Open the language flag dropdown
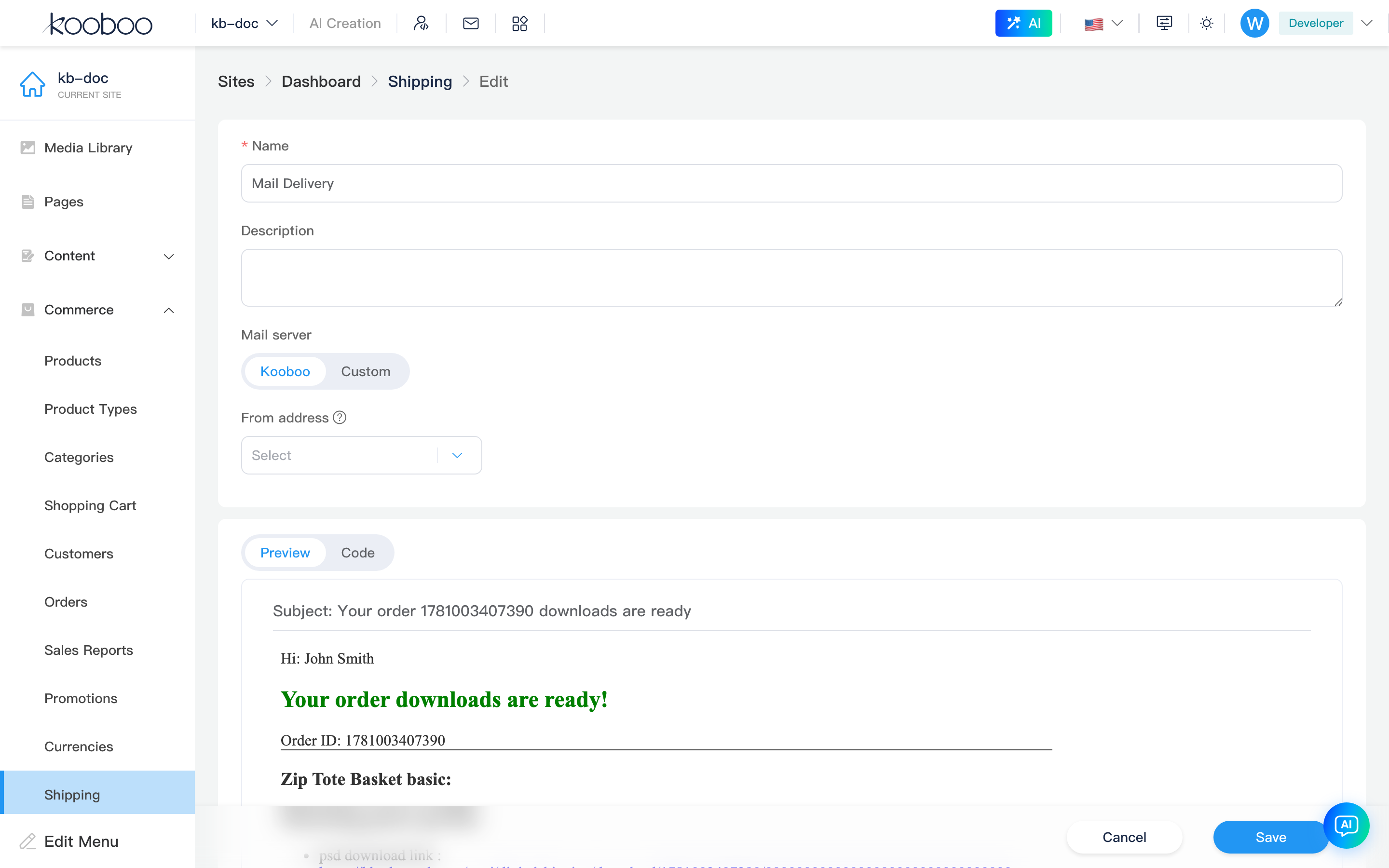The height and width of the screenshot is (868, 1389). point(1103,24)
